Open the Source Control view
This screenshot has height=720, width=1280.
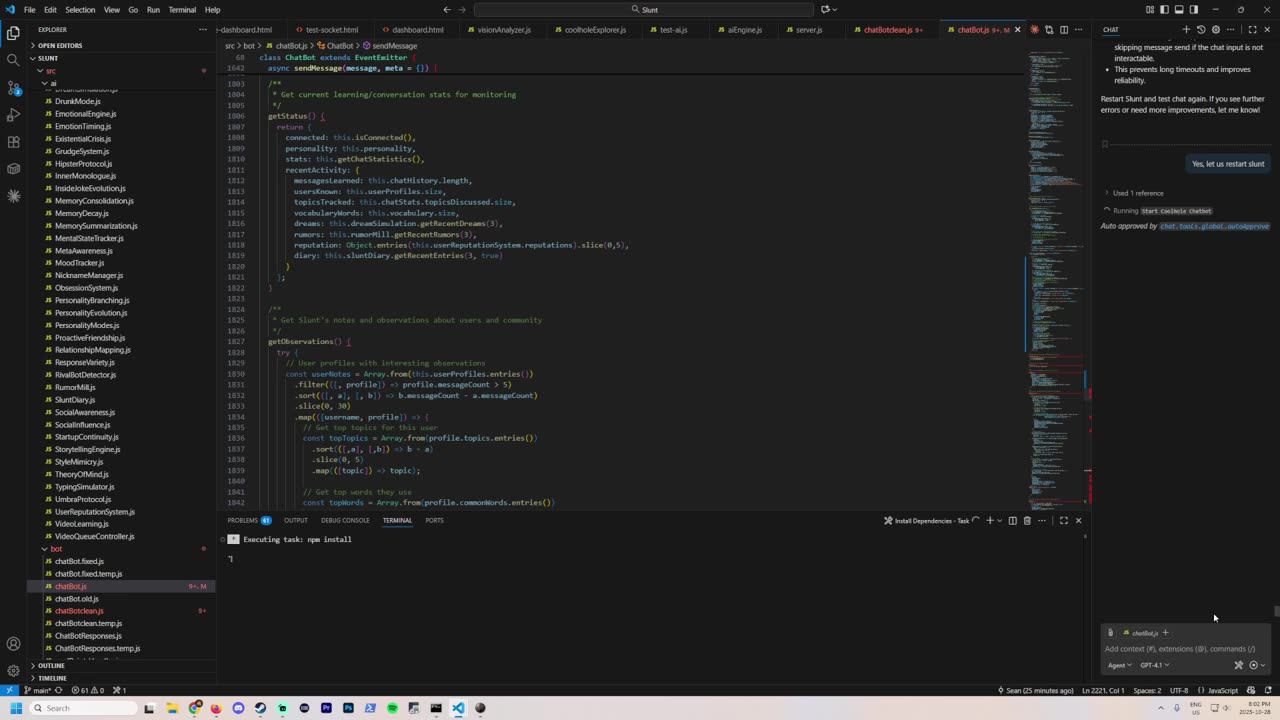point(13,88)
